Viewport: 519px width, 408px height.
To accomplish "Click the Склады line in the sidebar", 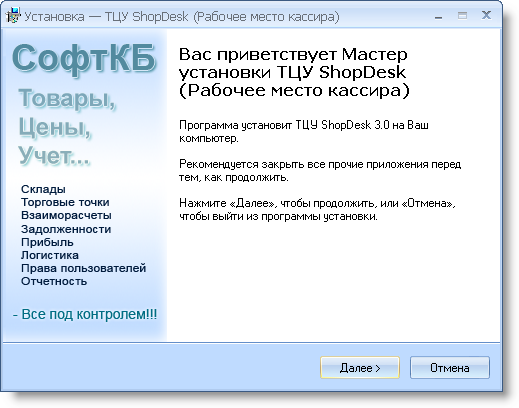I will pos(43,189).
